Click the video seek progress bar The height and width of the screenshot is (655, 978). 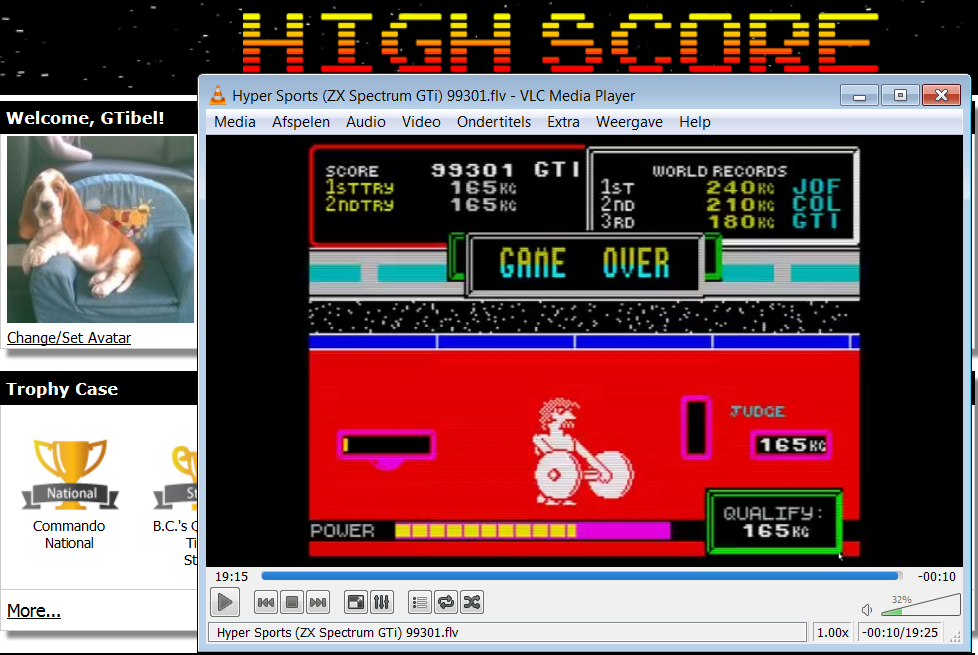pos(580,576)
